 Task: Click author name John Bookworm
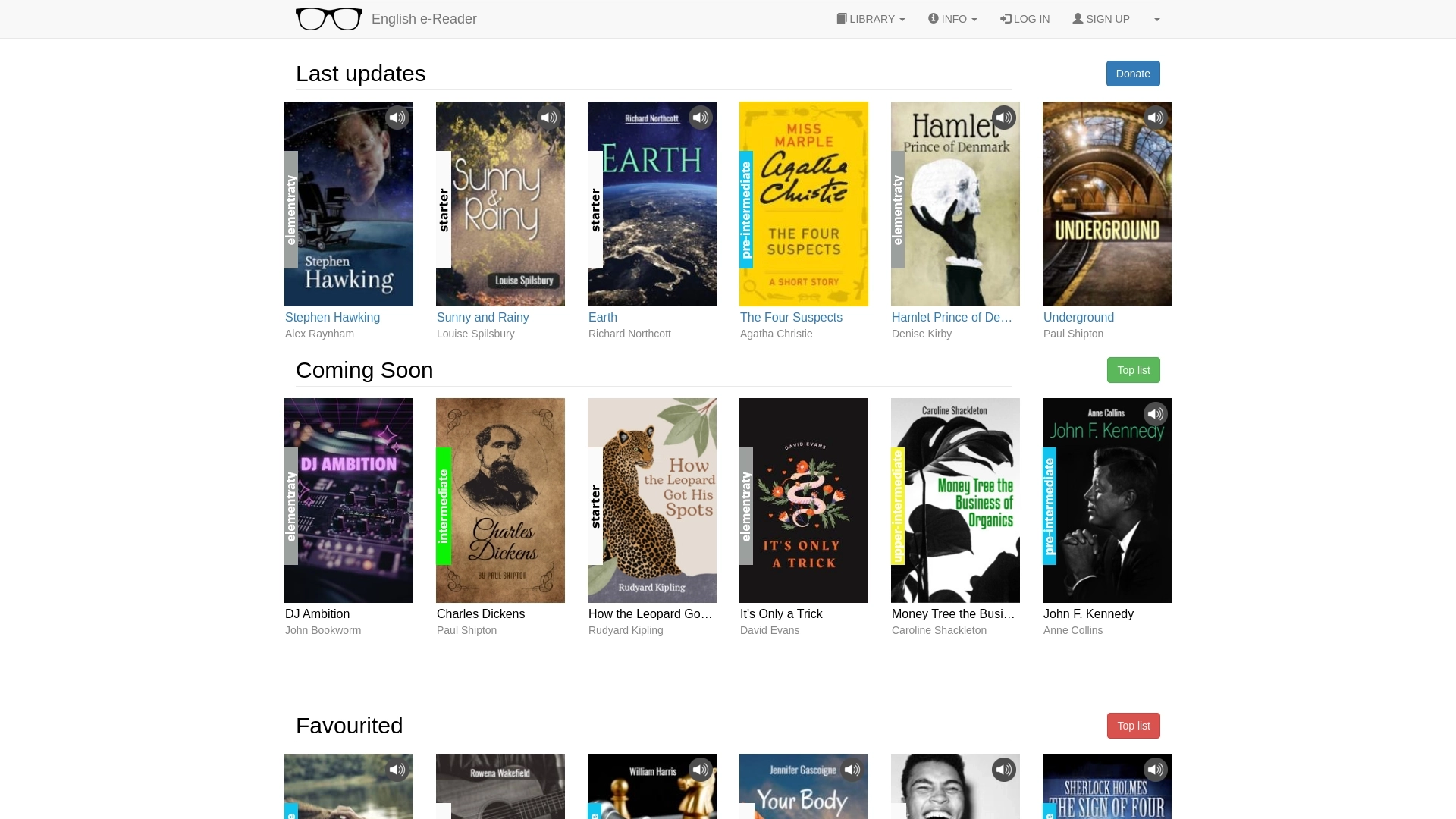coord(323,630)
